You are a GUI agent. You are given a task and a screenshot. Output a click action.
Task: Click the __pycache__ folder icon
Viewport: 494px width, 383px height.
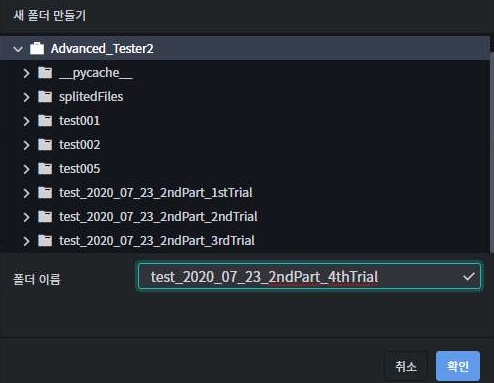tap(45, 73)
